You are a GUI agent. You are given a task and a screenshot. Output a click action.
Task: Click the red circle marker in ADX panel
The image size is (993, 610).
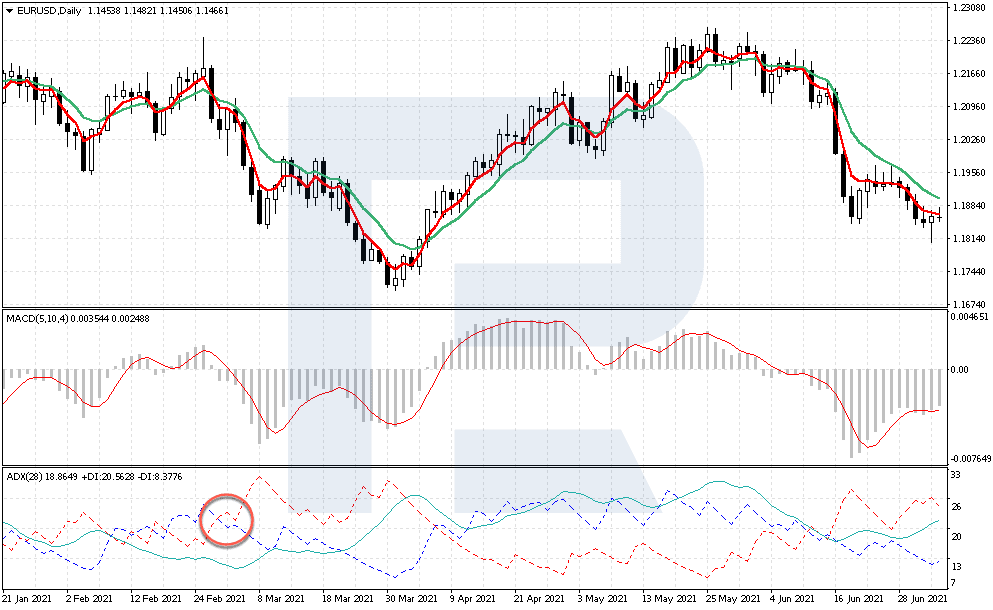227,520
